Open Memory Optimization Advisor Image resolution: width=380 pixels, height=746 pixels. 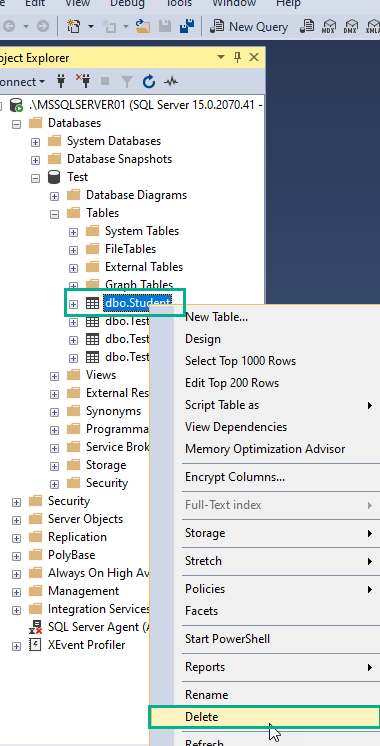pyautogui.click(x=265, y=449)
